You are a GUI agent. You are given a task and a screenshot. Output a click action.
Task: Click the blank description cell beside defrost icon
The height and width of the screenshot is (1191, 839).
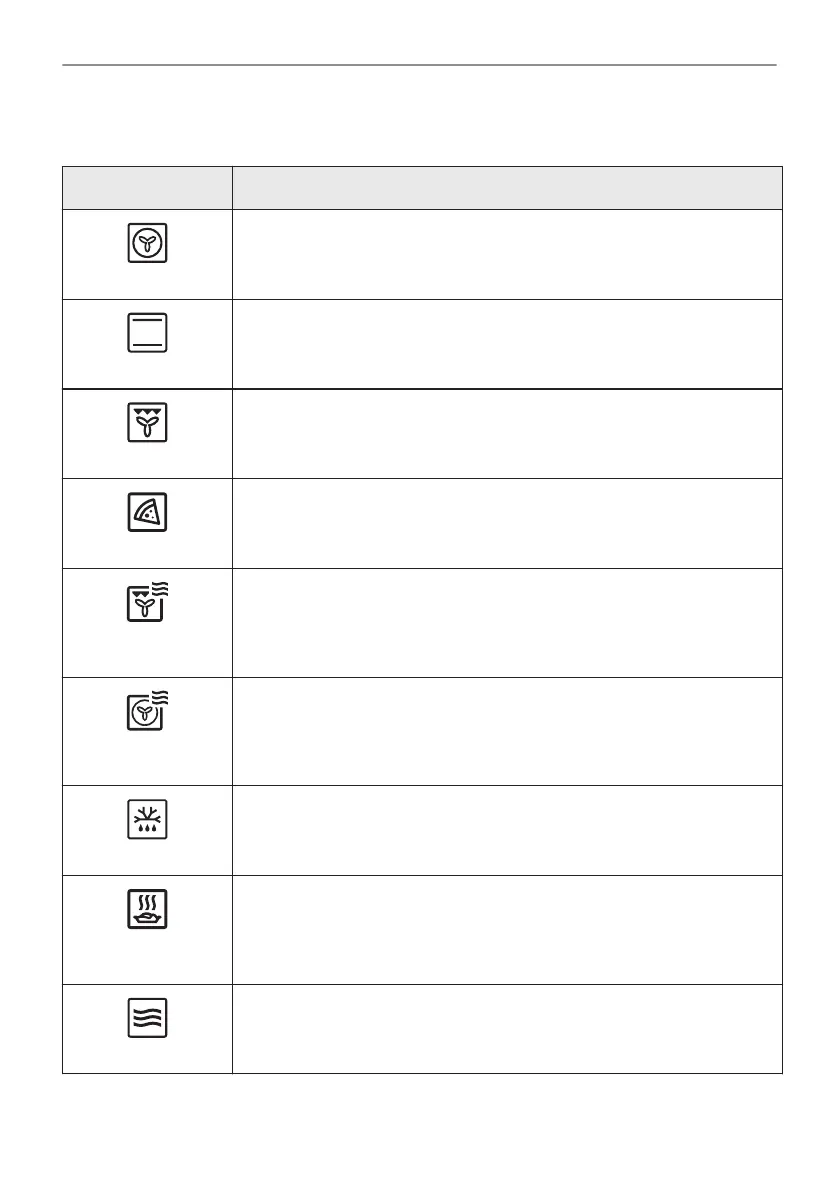click(507, 830)
